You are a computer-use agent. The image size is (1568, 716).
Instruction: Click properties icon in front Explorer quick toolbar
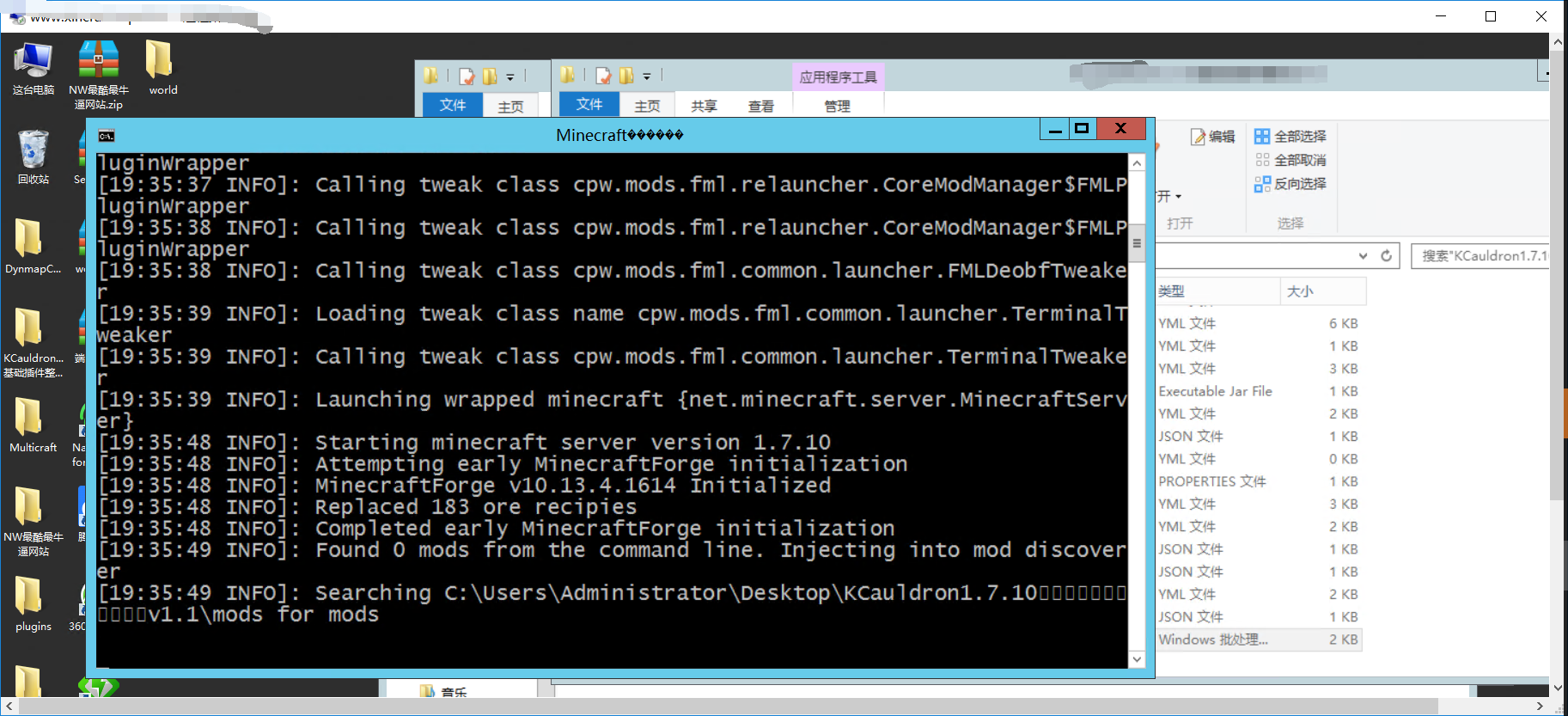[x=604, y=76]
